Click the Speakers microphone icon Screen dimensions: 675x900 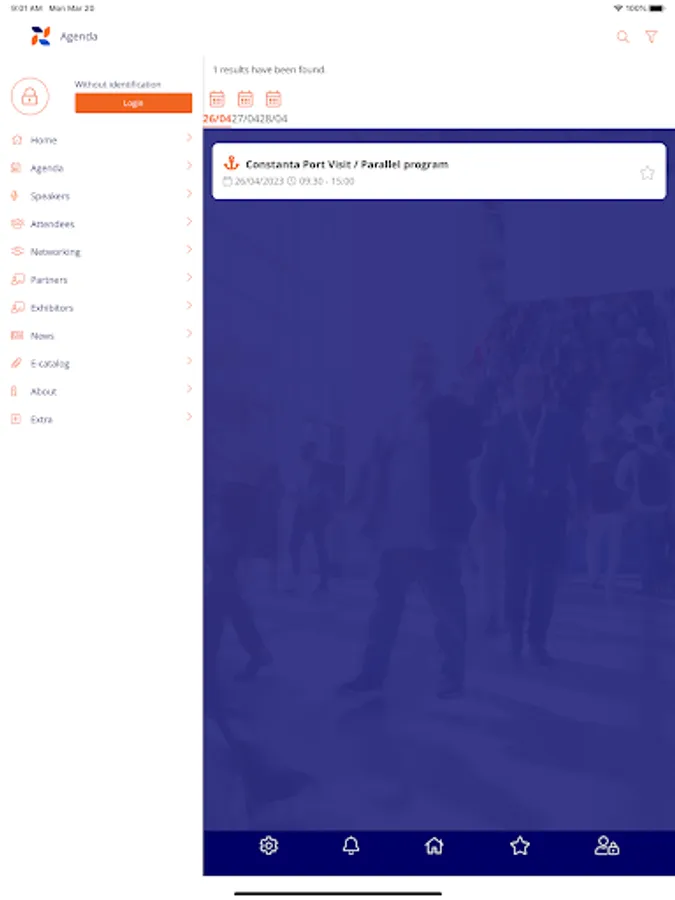pos(15,196)
